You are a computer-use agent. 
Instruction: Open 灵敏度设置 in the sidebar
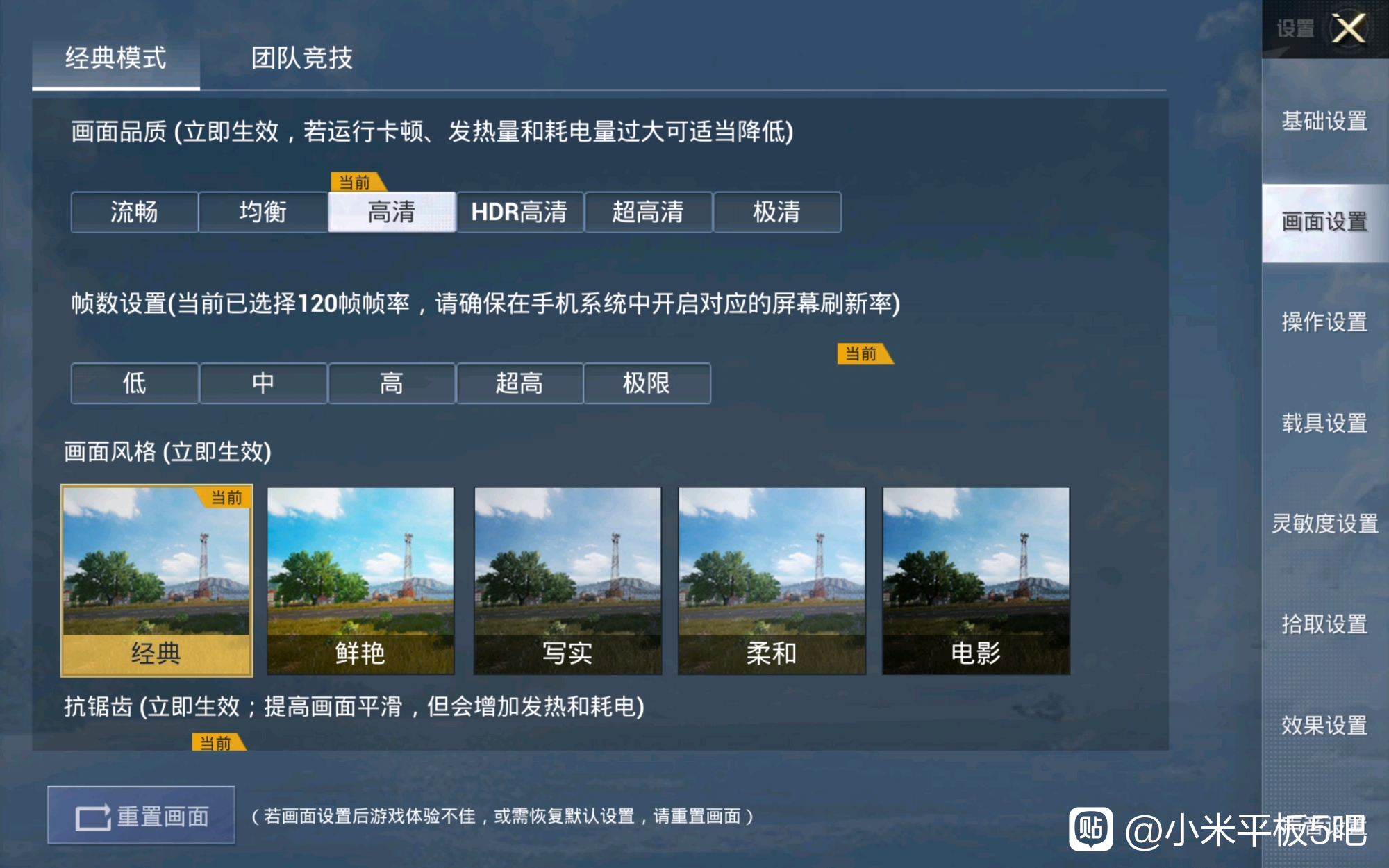pyautogui.click(x=1324, y=523)
